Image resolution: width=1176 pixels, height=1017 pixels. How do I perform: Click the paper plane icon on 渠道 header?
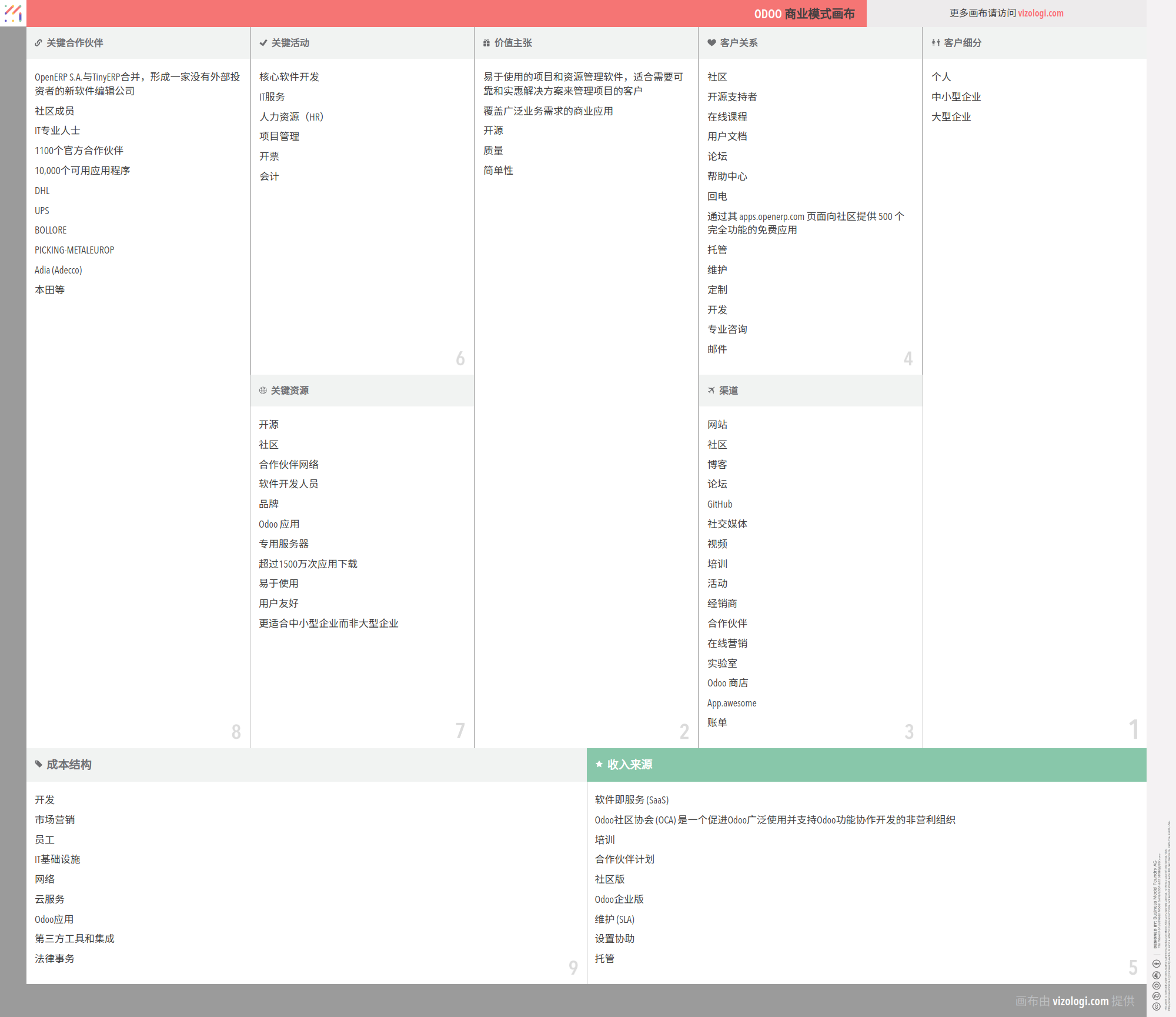(x=711, y=390)
